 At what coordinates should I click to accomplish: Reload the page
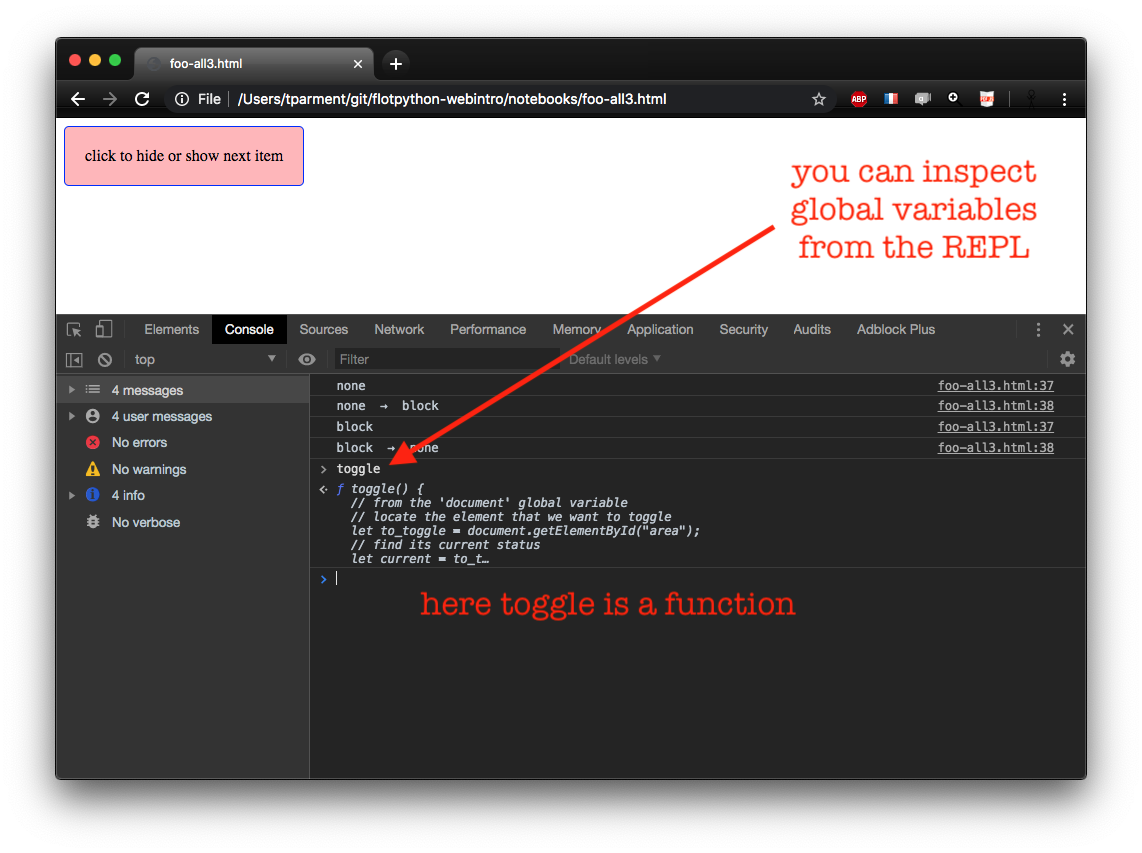pyautogui.click(x=142, y=99)
